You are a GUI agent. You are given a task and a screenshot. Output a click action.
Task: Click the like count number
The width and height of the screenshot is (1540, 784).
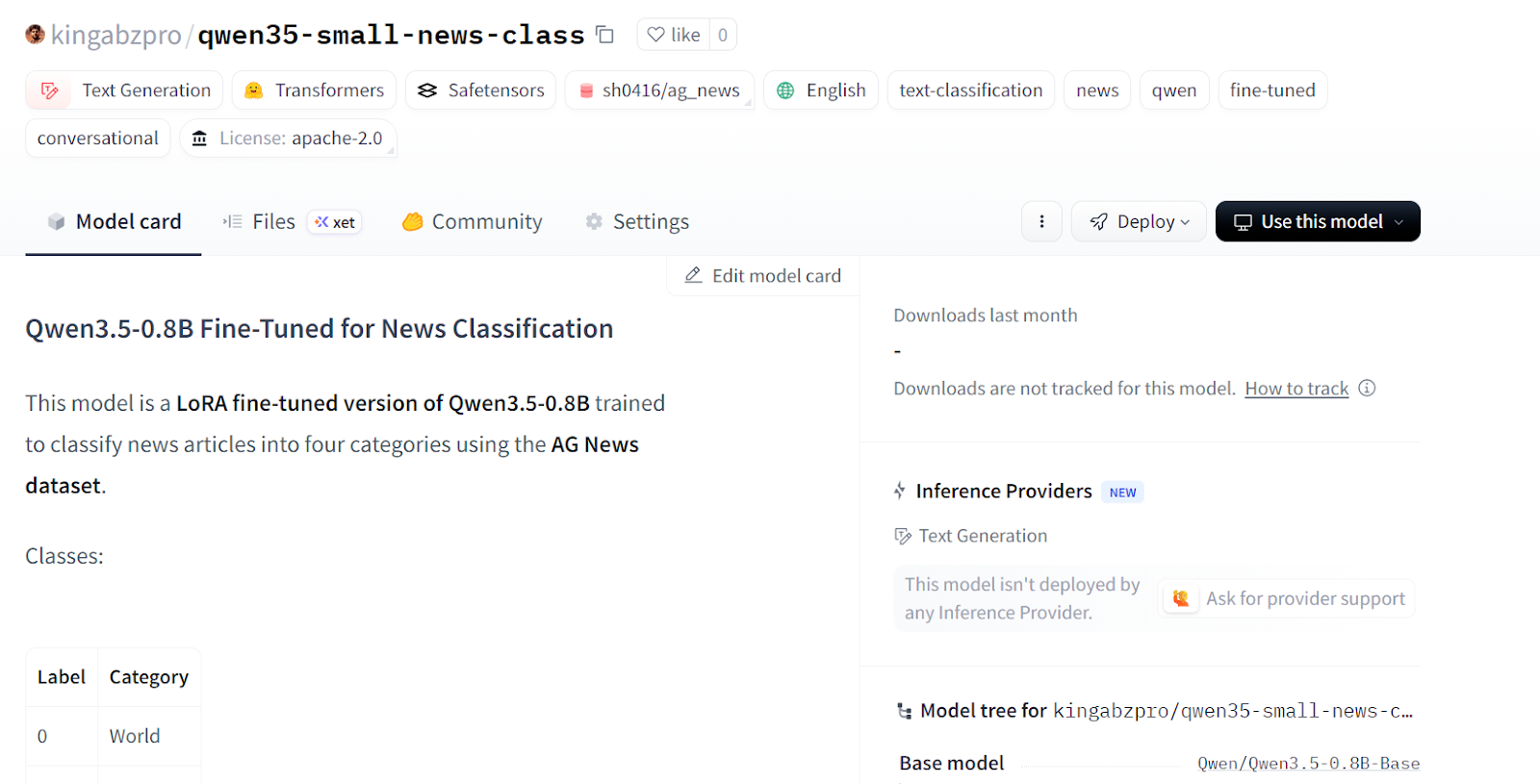723,35
